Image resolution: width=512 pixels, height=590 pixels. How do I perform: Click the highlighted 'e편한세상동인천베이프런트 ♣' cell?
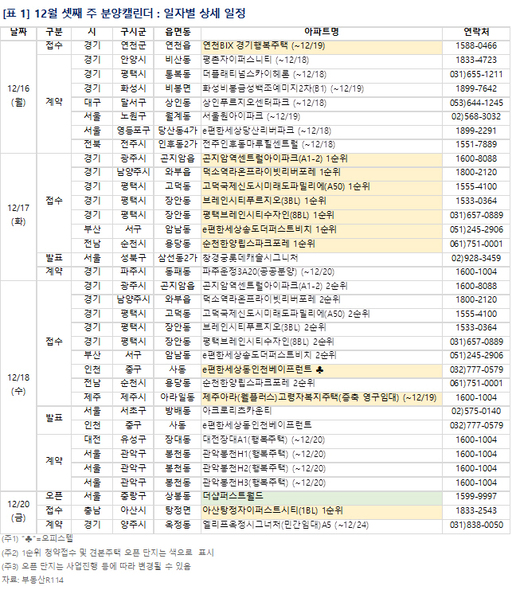[x=322, y=370]
